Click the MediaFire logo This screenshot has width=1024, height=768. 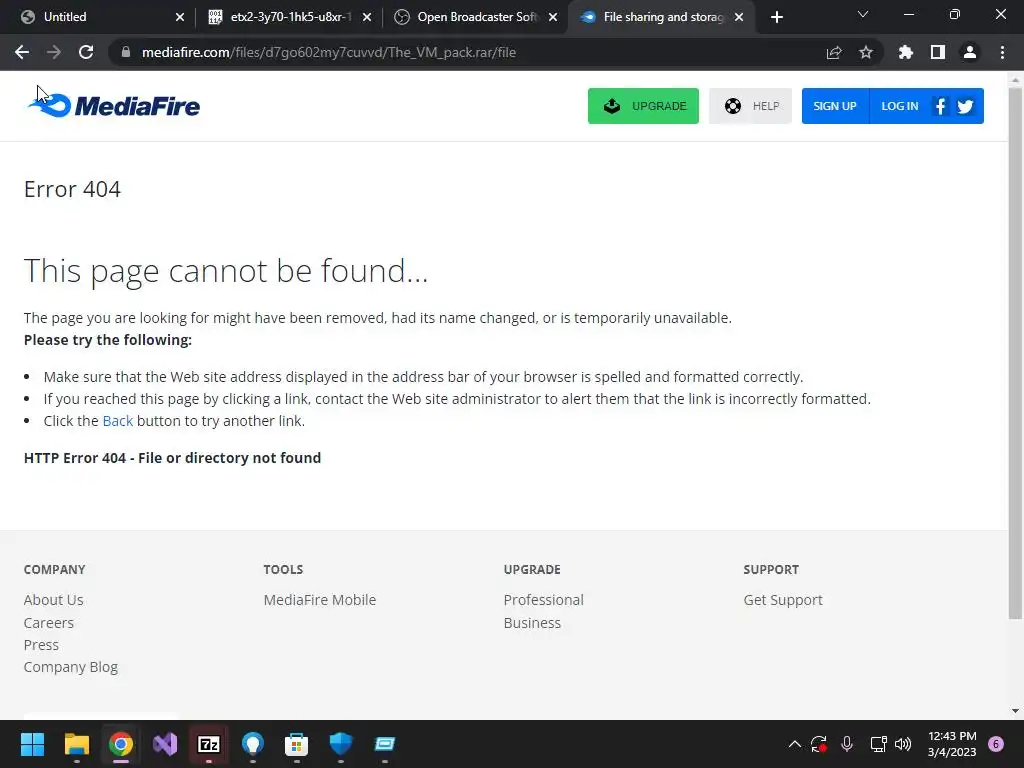click(114, 105)
